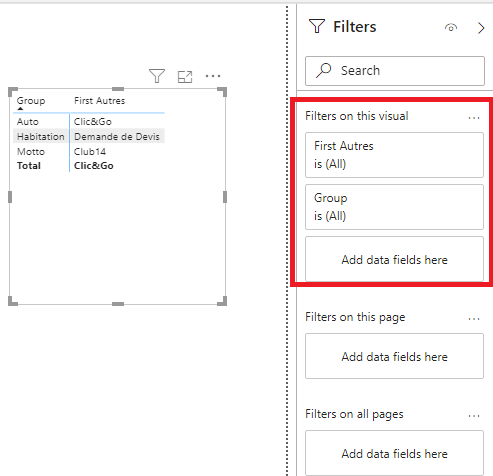Click Add data fields here under all pages
Viewport: 493px width, 476px height.
point(394,453)
